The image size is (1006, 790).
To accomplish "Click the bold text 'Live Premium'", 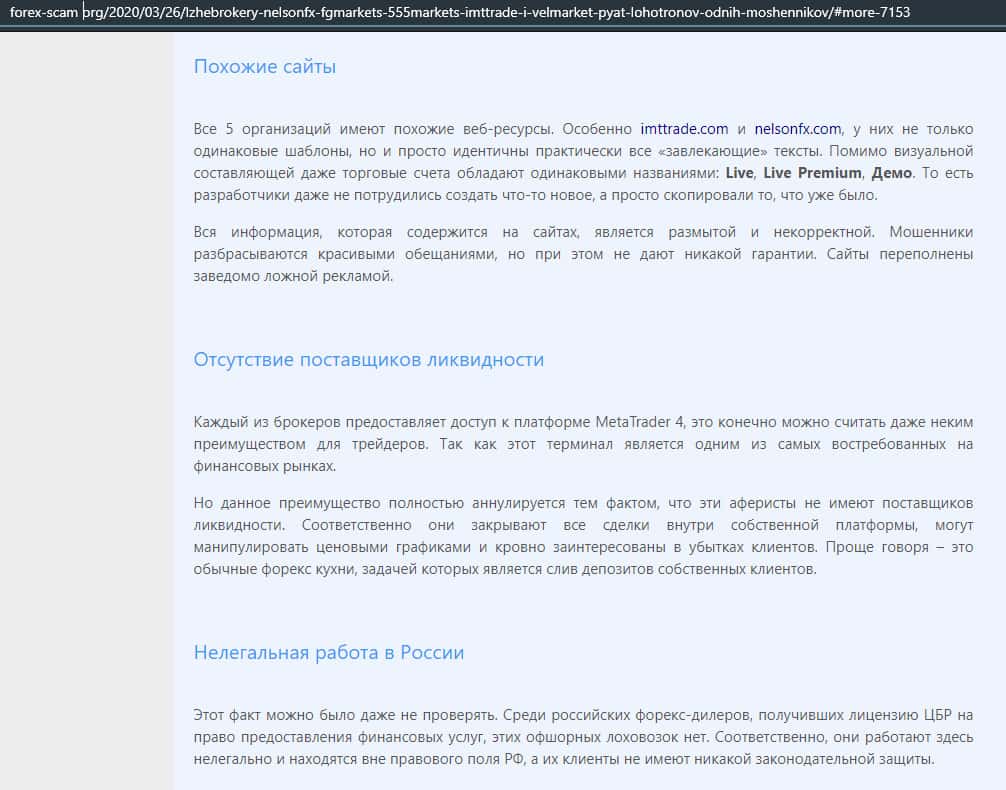I will 812,173.
